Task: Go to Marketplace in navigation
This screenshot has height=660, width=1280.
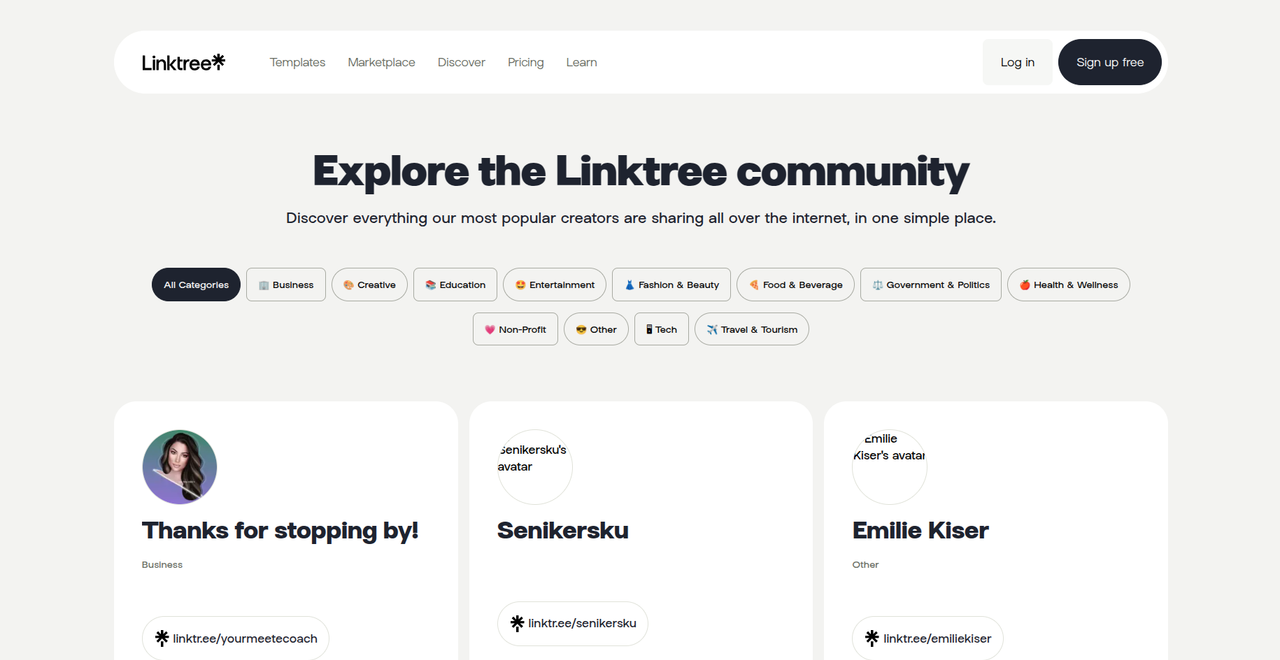Action: (x=381, y=62)
